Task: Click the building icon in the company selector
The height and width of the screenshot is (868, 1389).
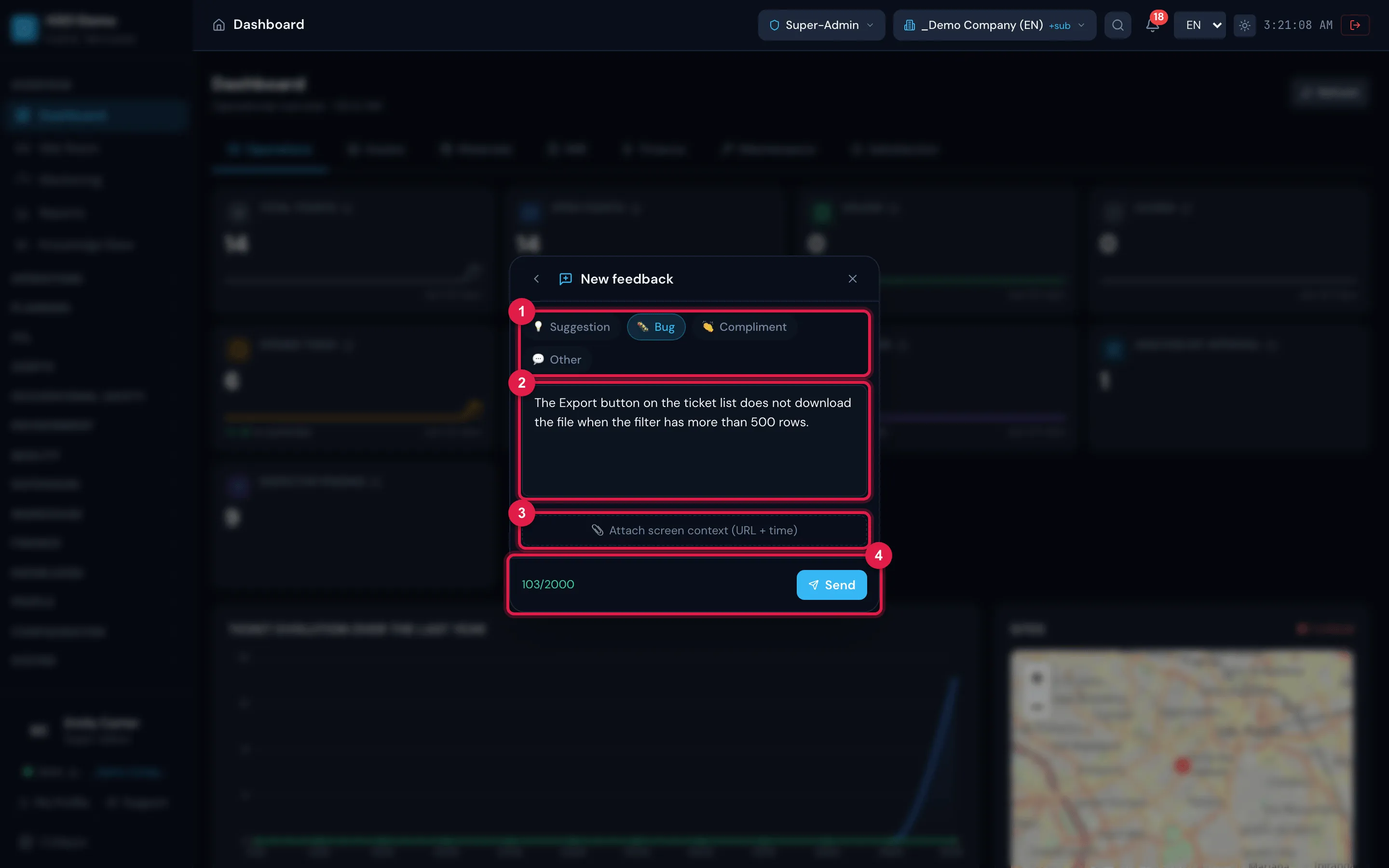Action: coord(909,25)
